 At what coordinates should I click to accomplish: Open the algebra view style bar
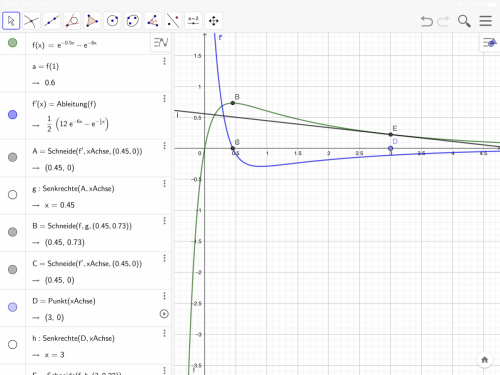tap(161, 42)
